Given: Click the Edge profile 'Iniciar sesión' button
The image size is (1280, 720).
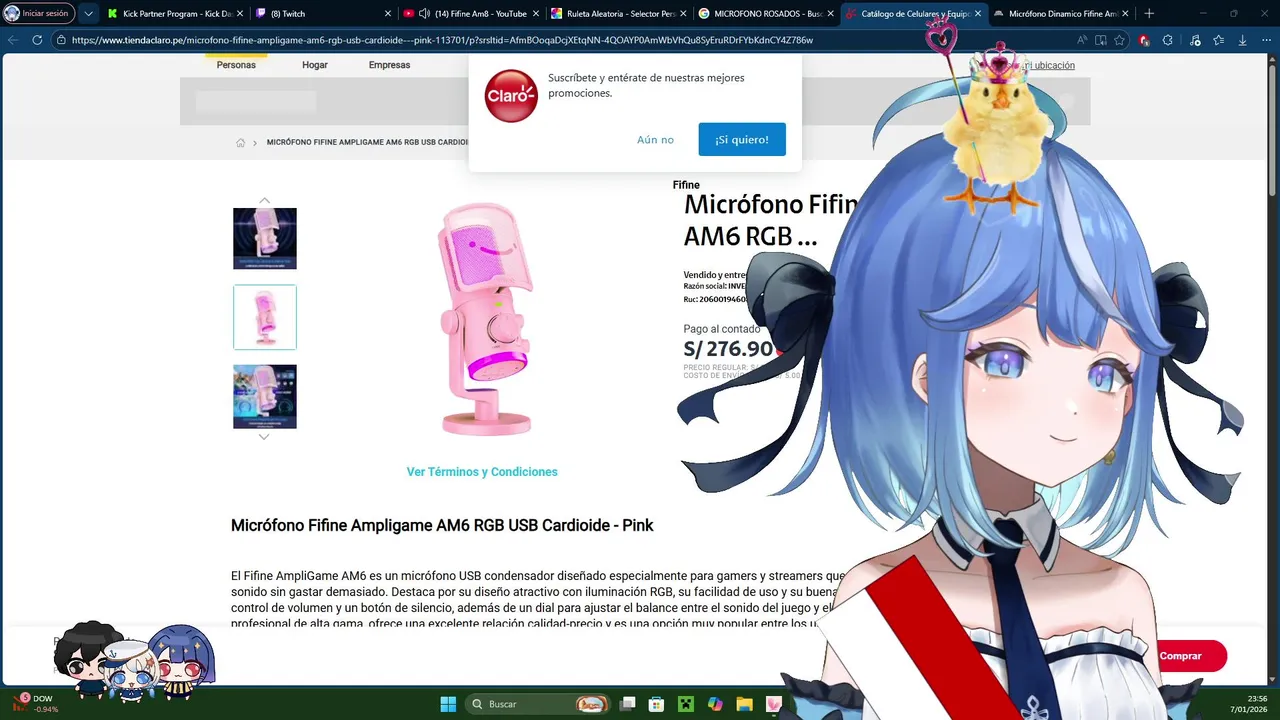Looking at the screenshot, I should [x=38, y=13].
